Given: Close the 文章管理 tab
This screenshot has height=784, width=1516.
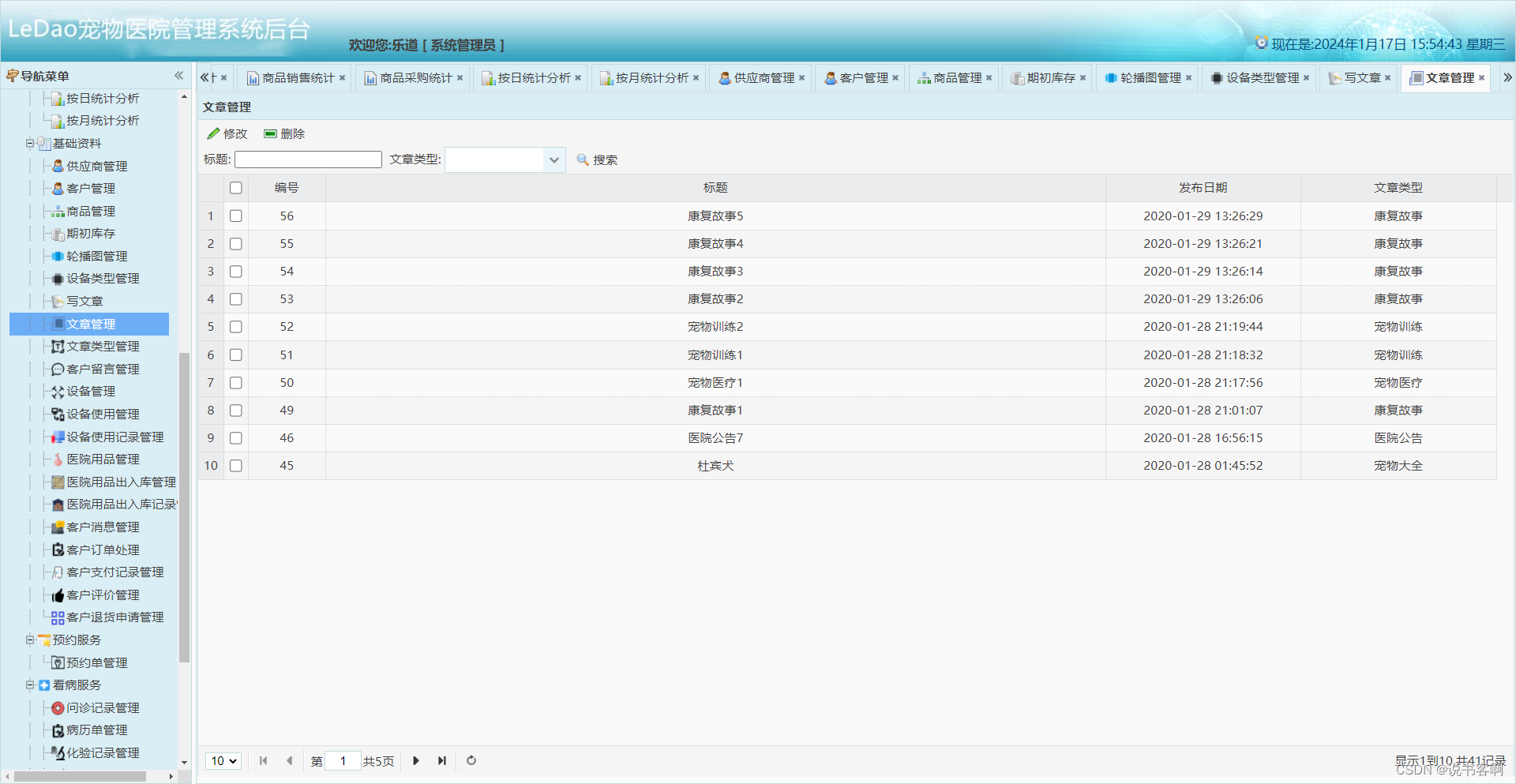Looking at the screenshot, I should 1482,78.
